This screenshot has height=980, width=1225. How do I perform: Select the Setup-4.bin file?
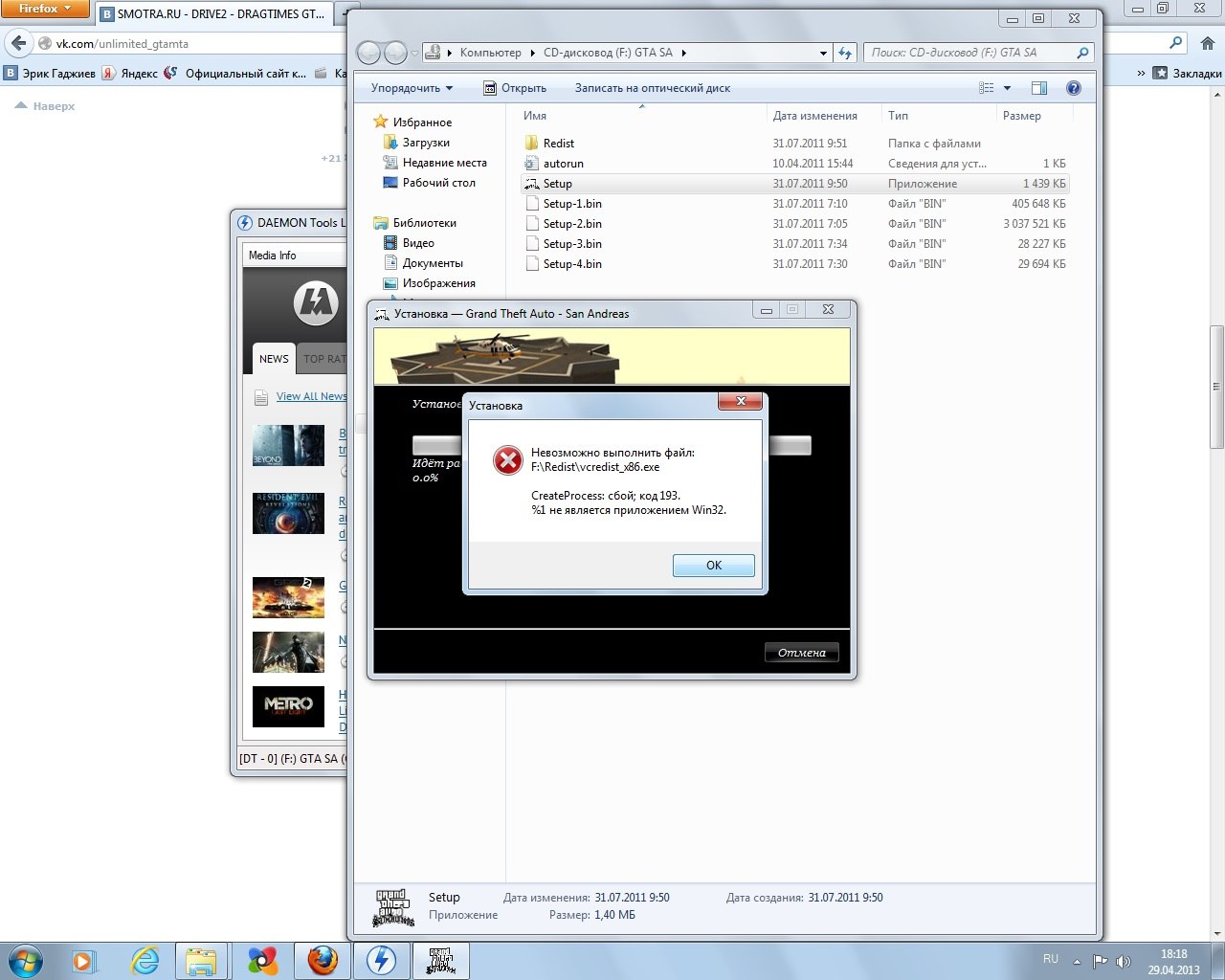572,264
